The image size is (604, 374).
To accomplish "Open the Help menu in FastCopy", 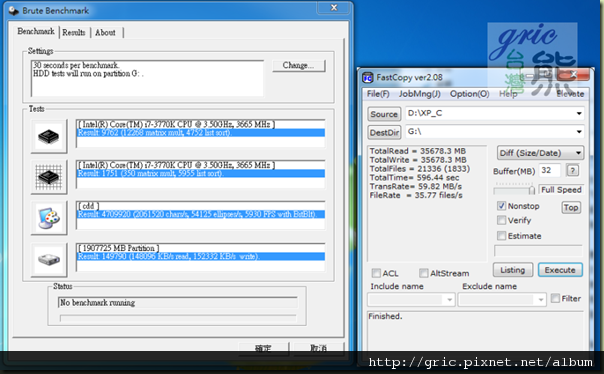I will 508,94.
